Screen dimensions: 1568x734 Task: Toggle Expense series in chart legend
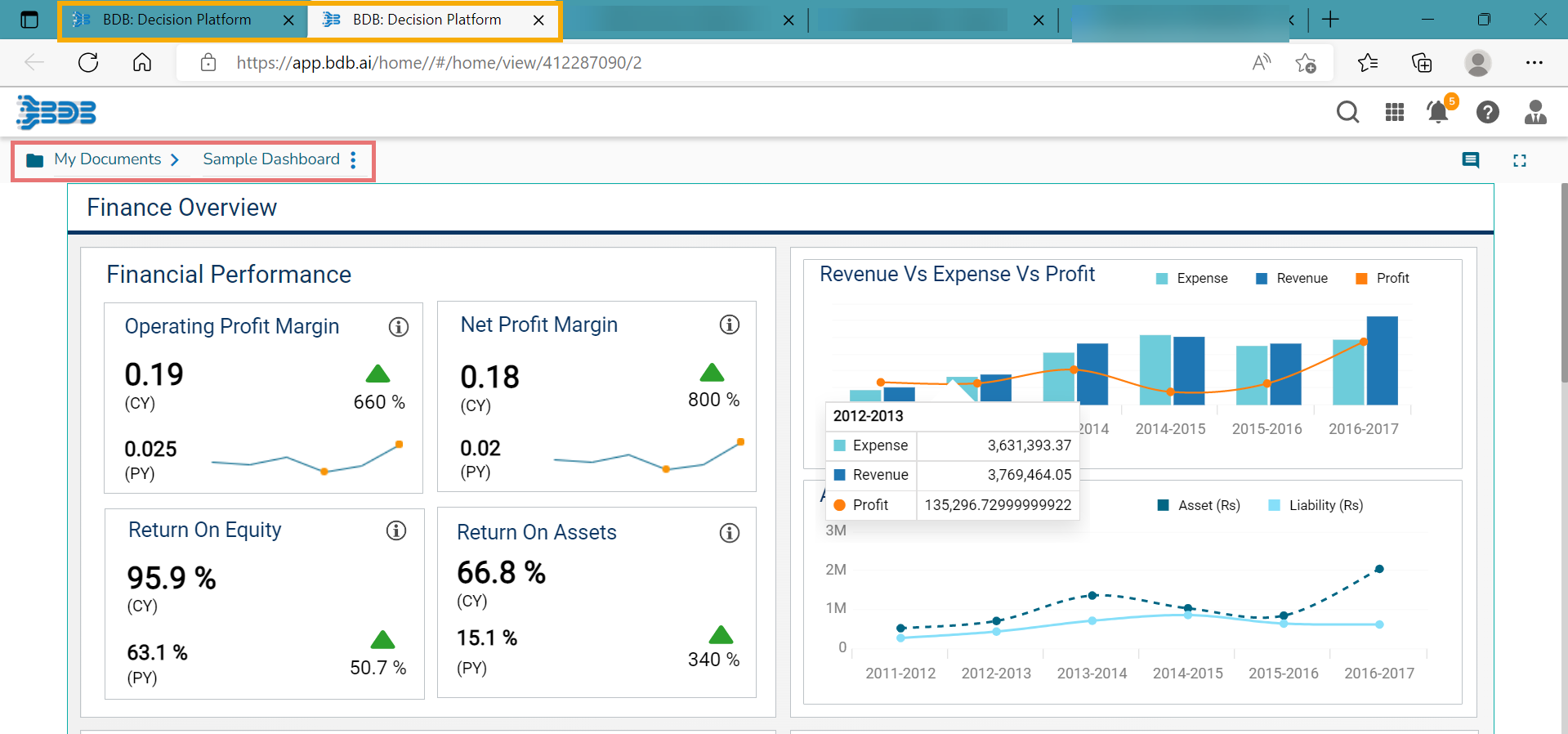(x=1192, y=279)
